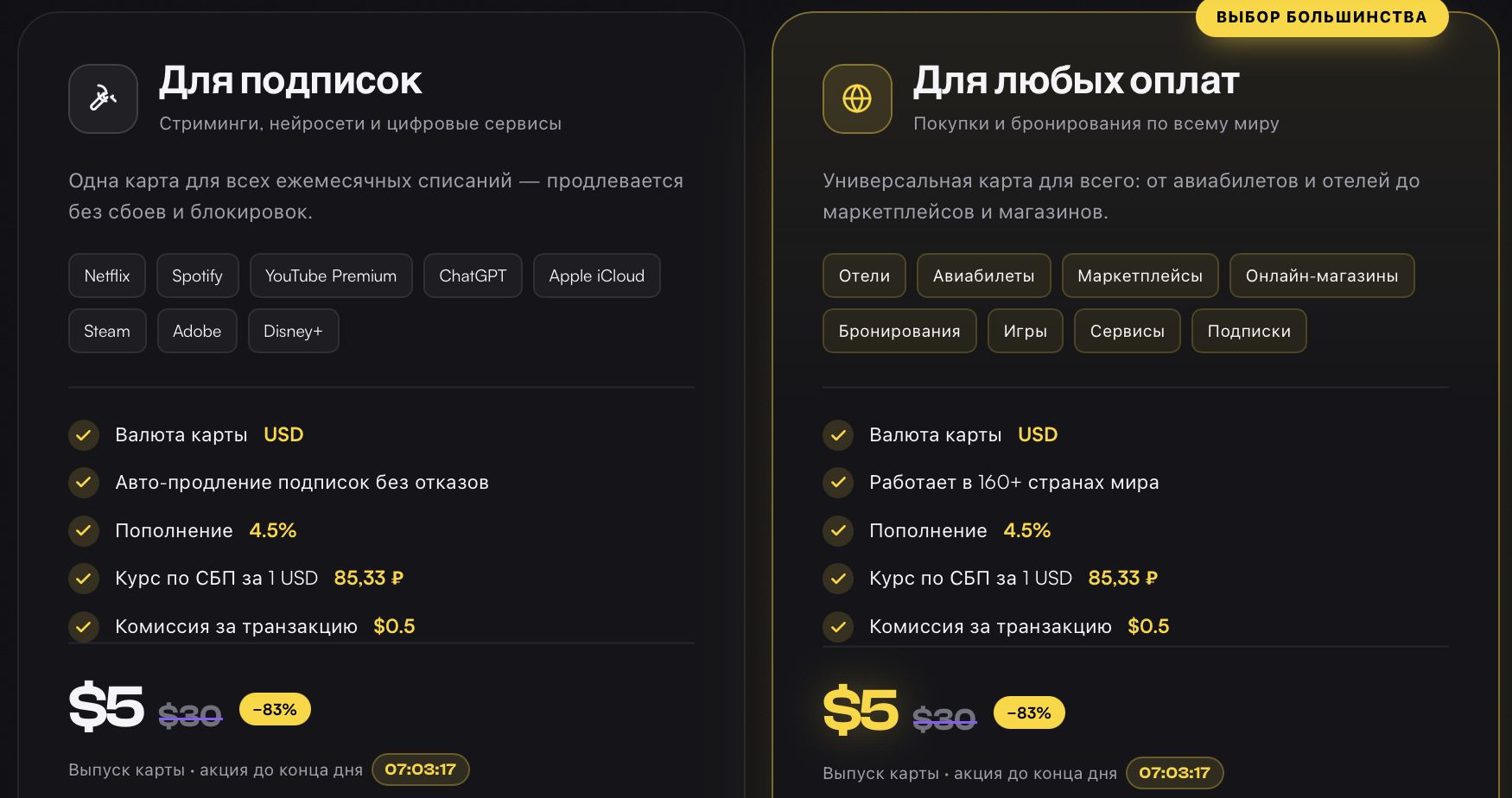Choose the Авиабилеты category chip
The image size is (1512, 798).
pyautogui.click(x=984, y=275)
